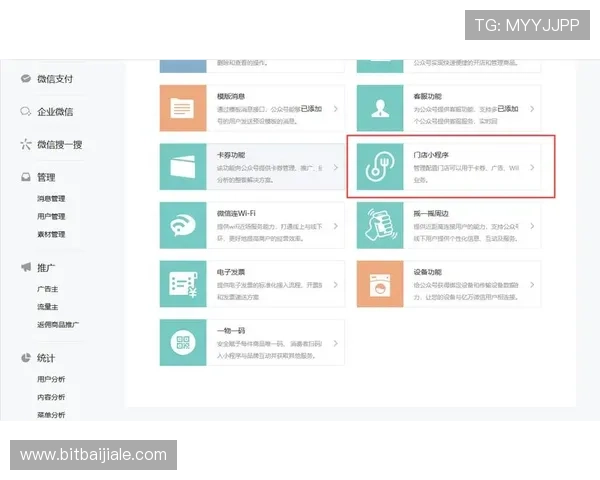Open the 摇一摇周边 shaking phone icon
The image size is (600, 480).
380,225
